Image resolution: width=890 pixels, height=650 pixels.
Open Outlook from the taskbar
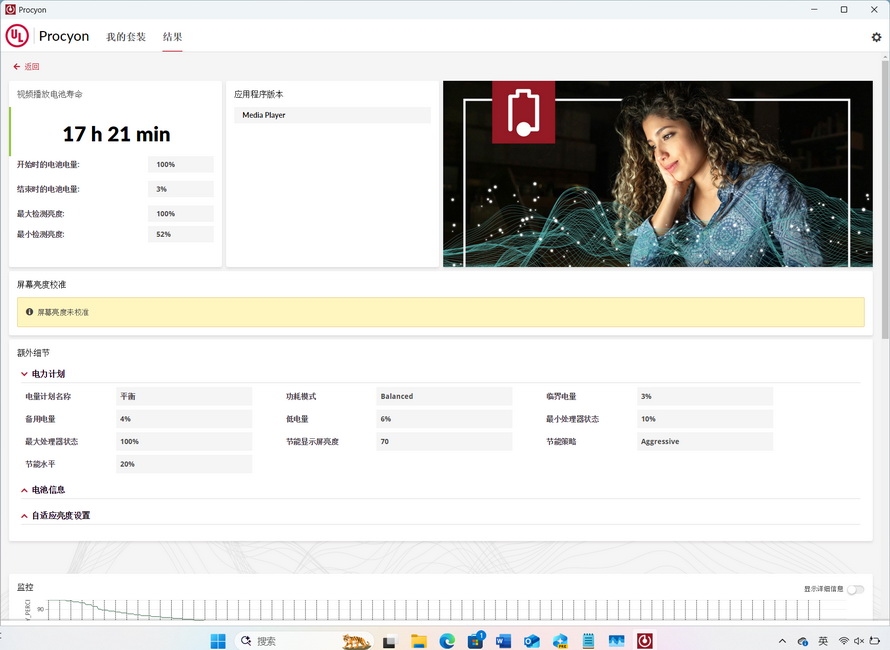pos(531,641)
